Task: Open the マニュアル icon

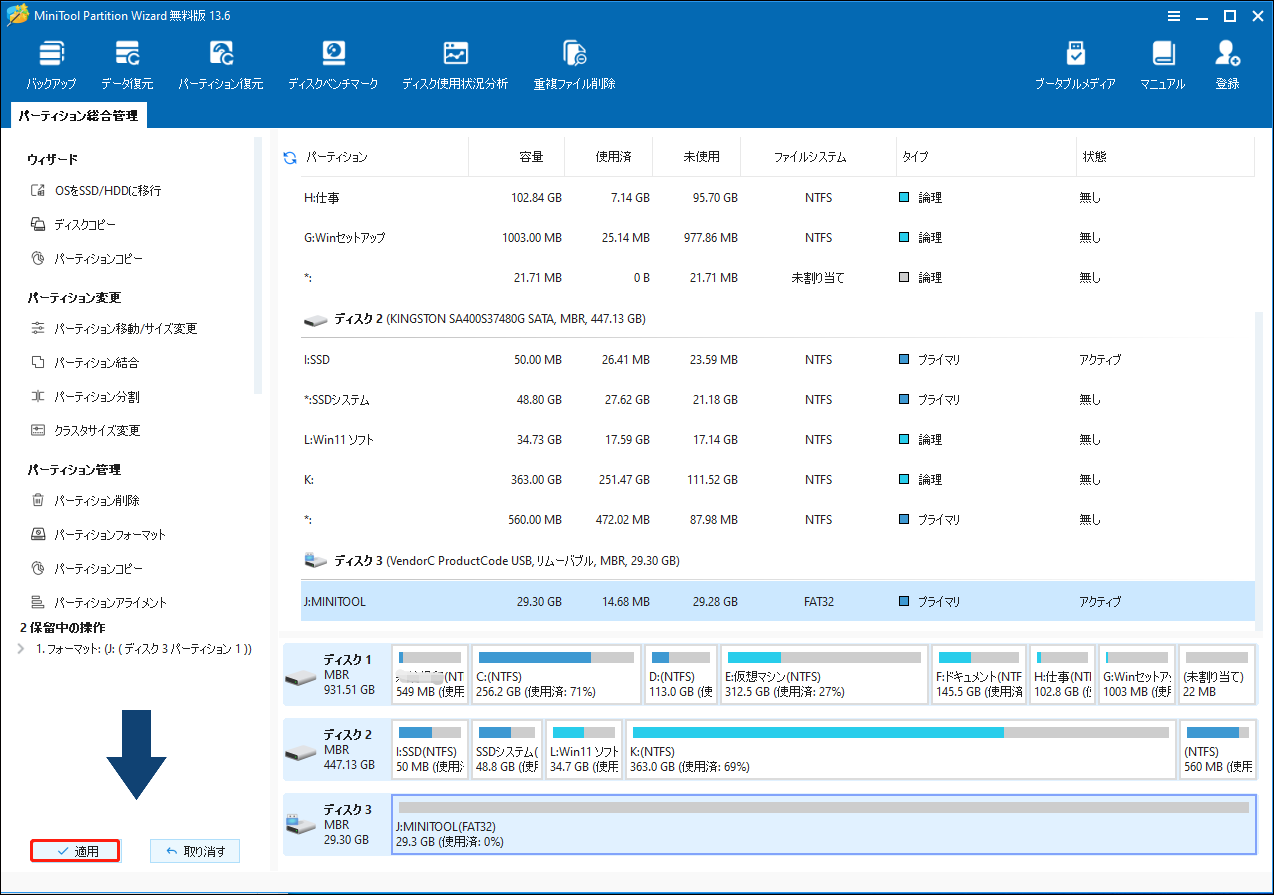Action: coord(1162,65)
